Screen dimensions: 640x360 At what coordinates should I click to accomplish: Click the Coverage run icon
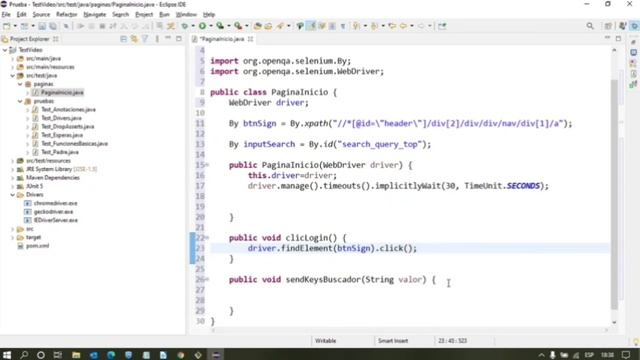point(220,26)
